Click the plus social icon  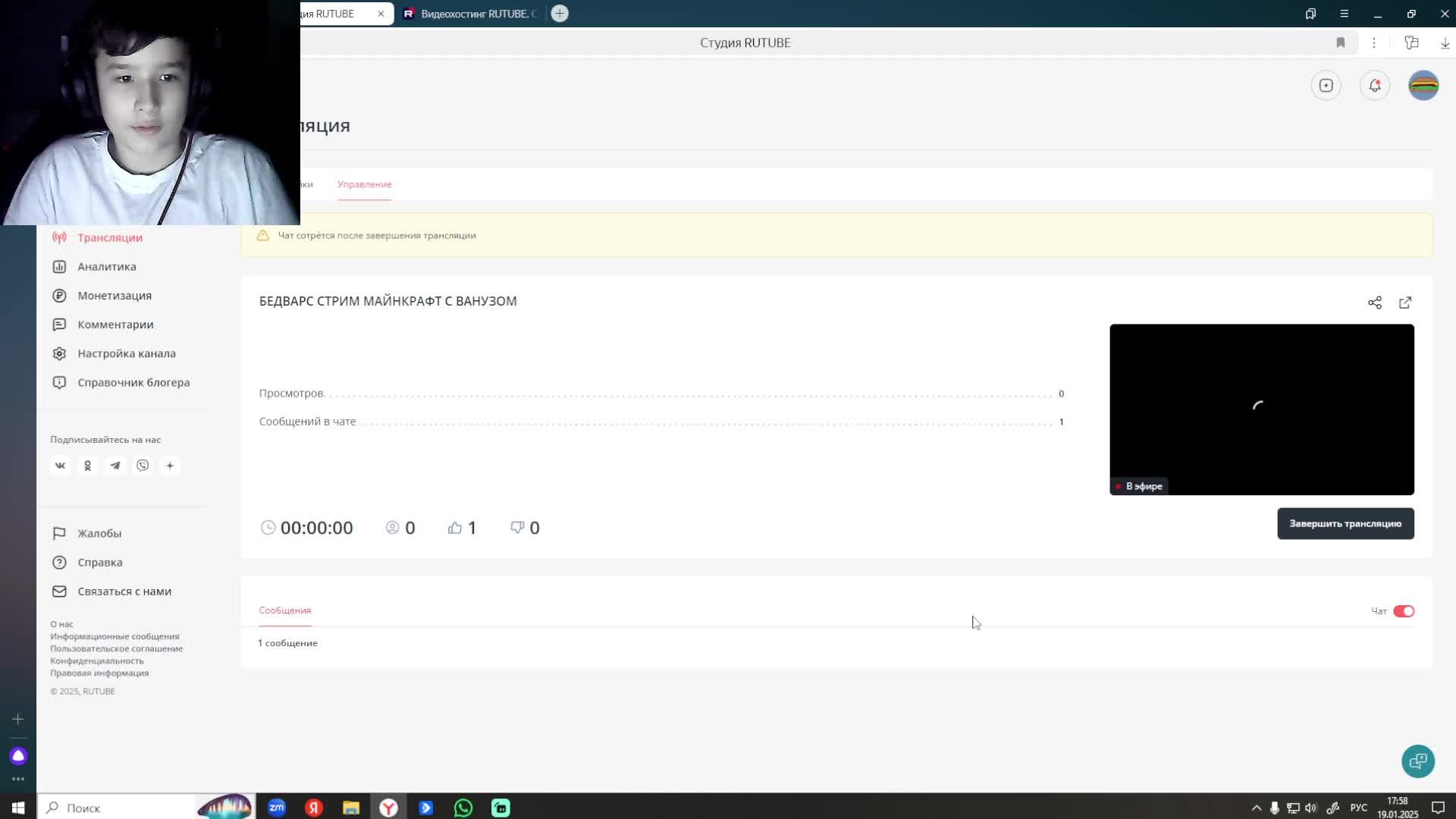pyautogui.click(x=170, y=466)
